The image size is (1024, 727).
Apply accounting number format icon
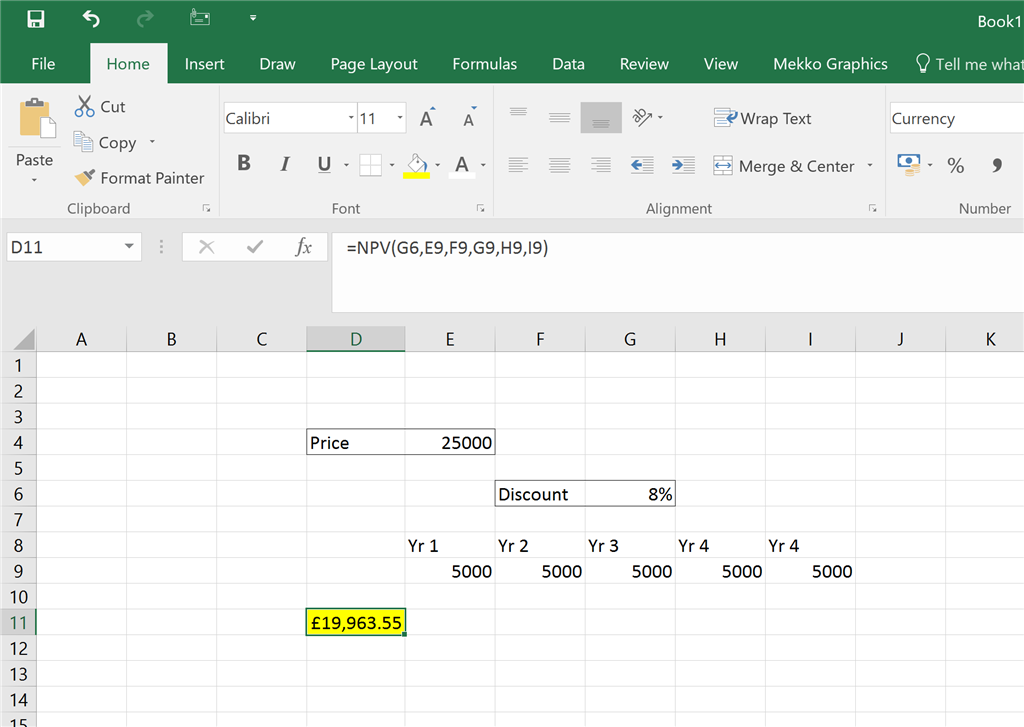(909, 164)
